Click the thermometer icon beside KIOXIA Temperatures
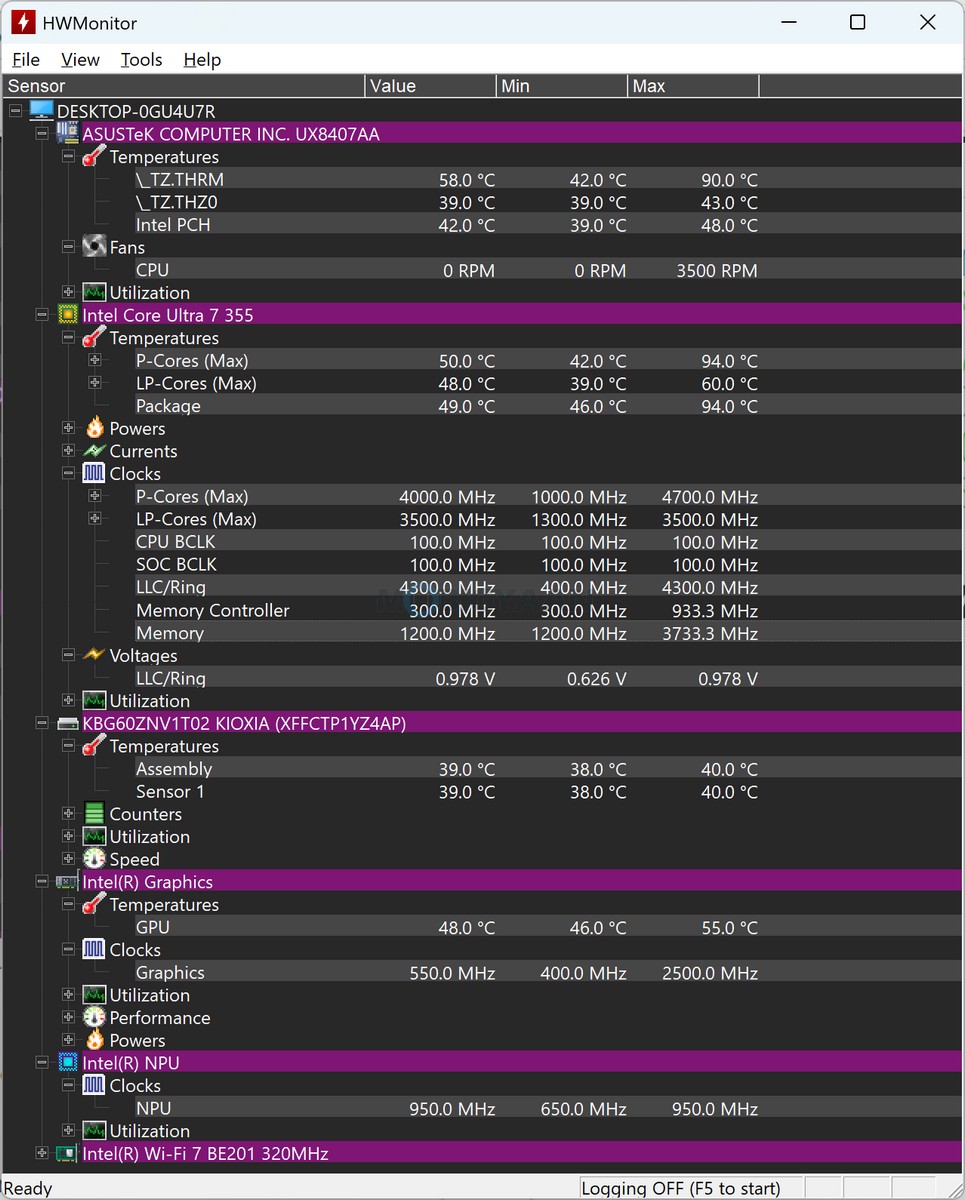This screenshot has width=965, height=1200. pyautogui.click(x=94, y=745)
